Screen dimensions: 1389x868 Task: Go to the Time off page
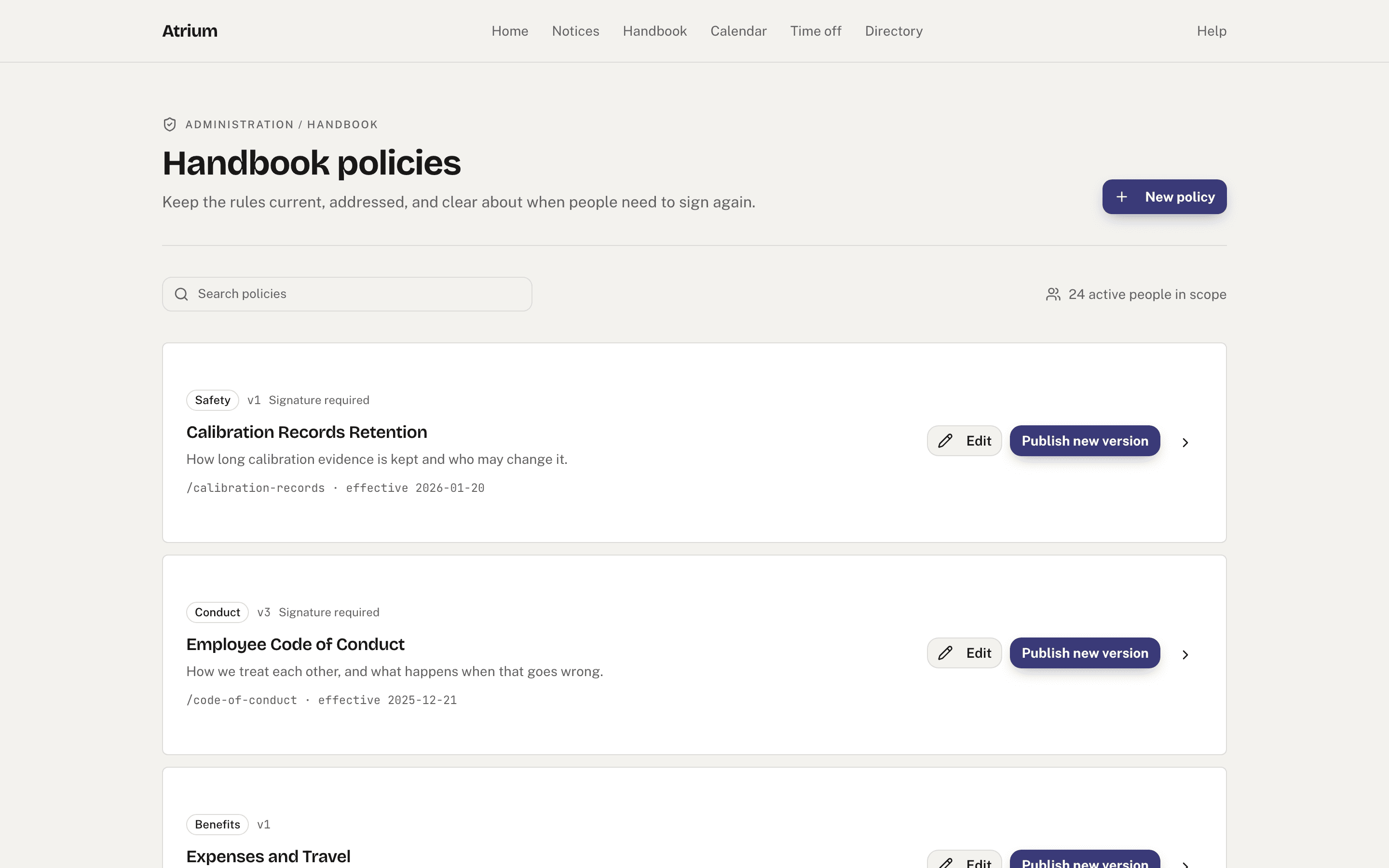(815, 31)
